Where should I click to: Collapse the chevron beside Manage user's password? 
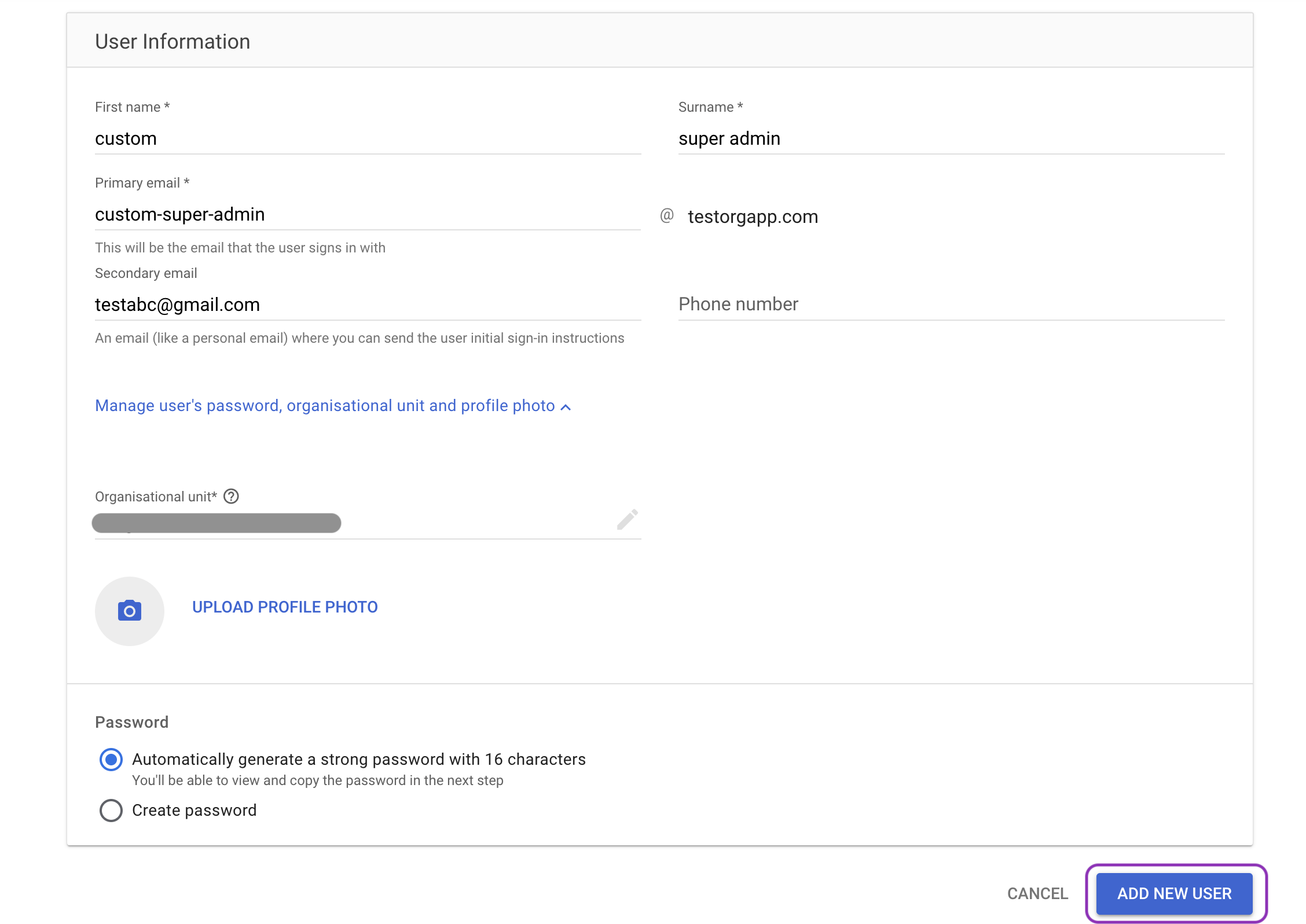coord(566,407)
